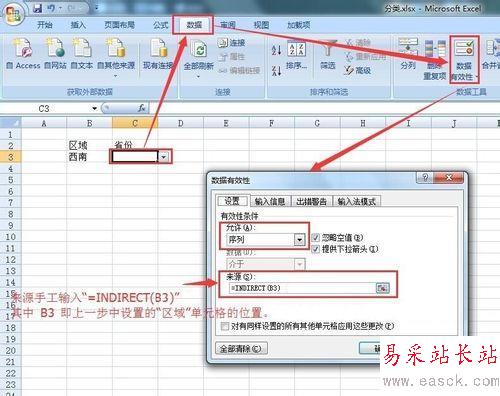Open the dropdown arrow on cell C3
Image resolution: width=500 pixels, height=396 pixels.
163,156
